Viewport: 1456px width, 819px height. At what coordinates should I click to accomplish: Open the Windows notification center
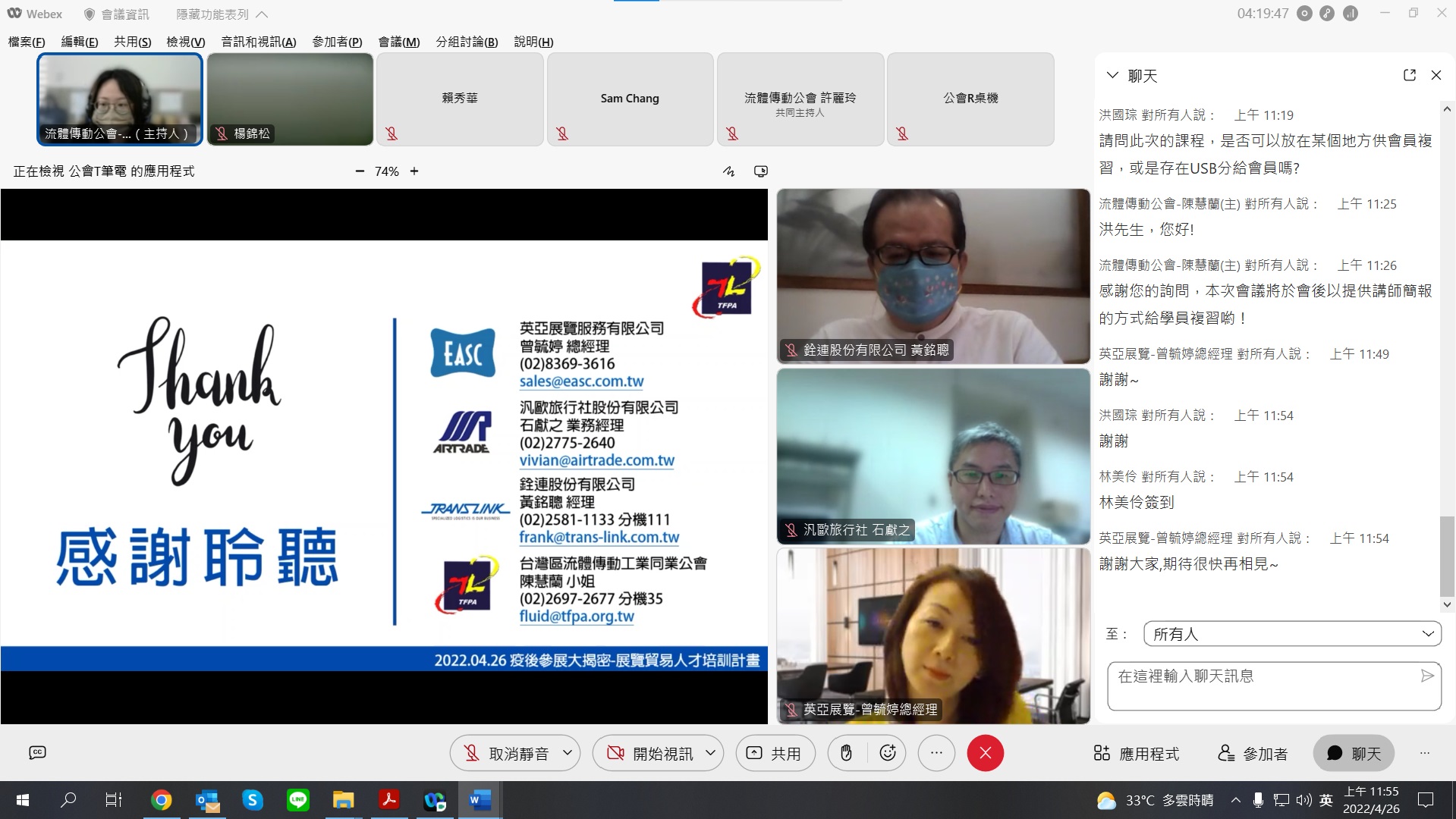(x=1426, y=800)
